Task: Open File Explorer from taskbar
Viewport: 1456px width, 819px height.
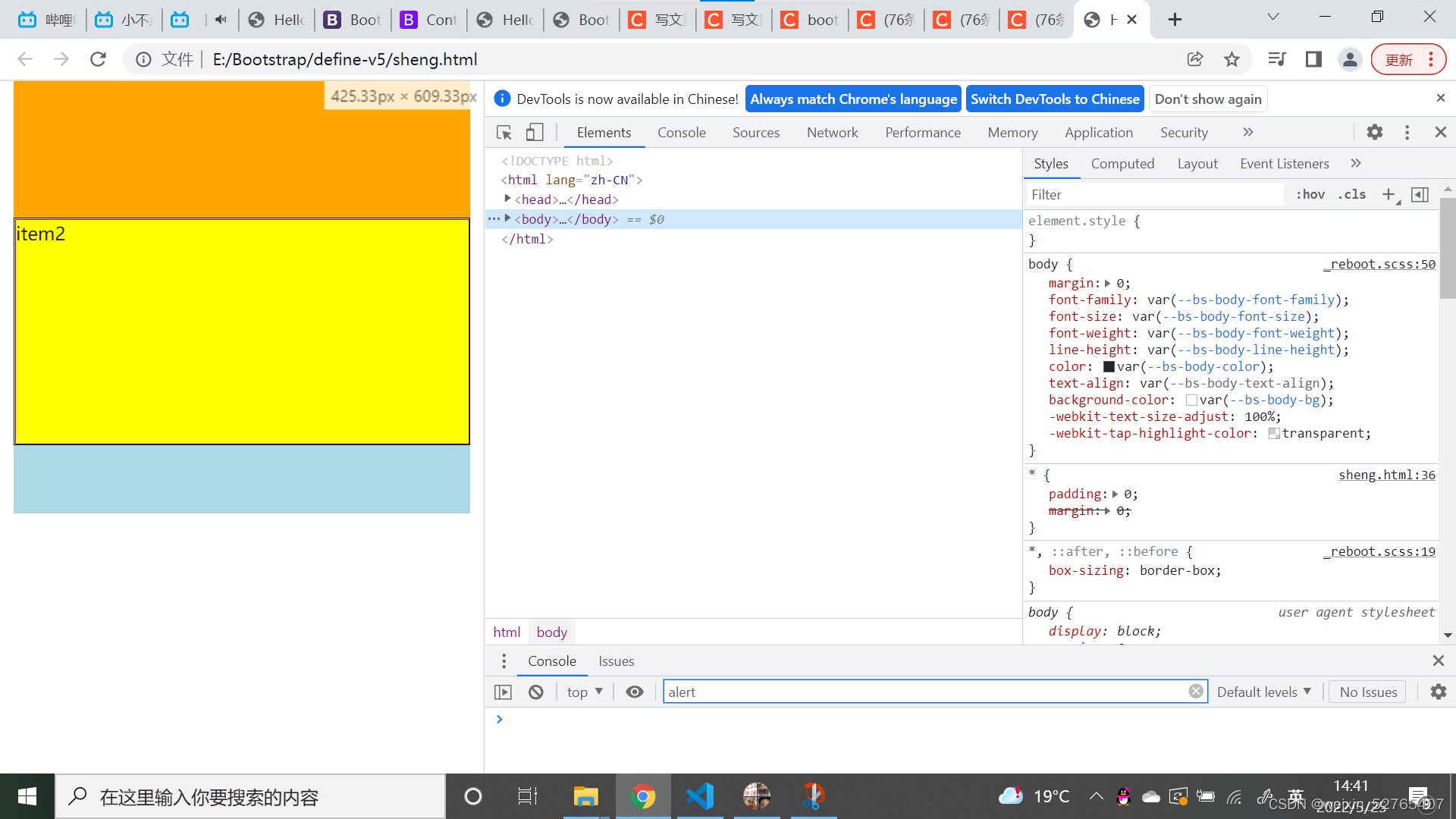Action: coord(585,796)
